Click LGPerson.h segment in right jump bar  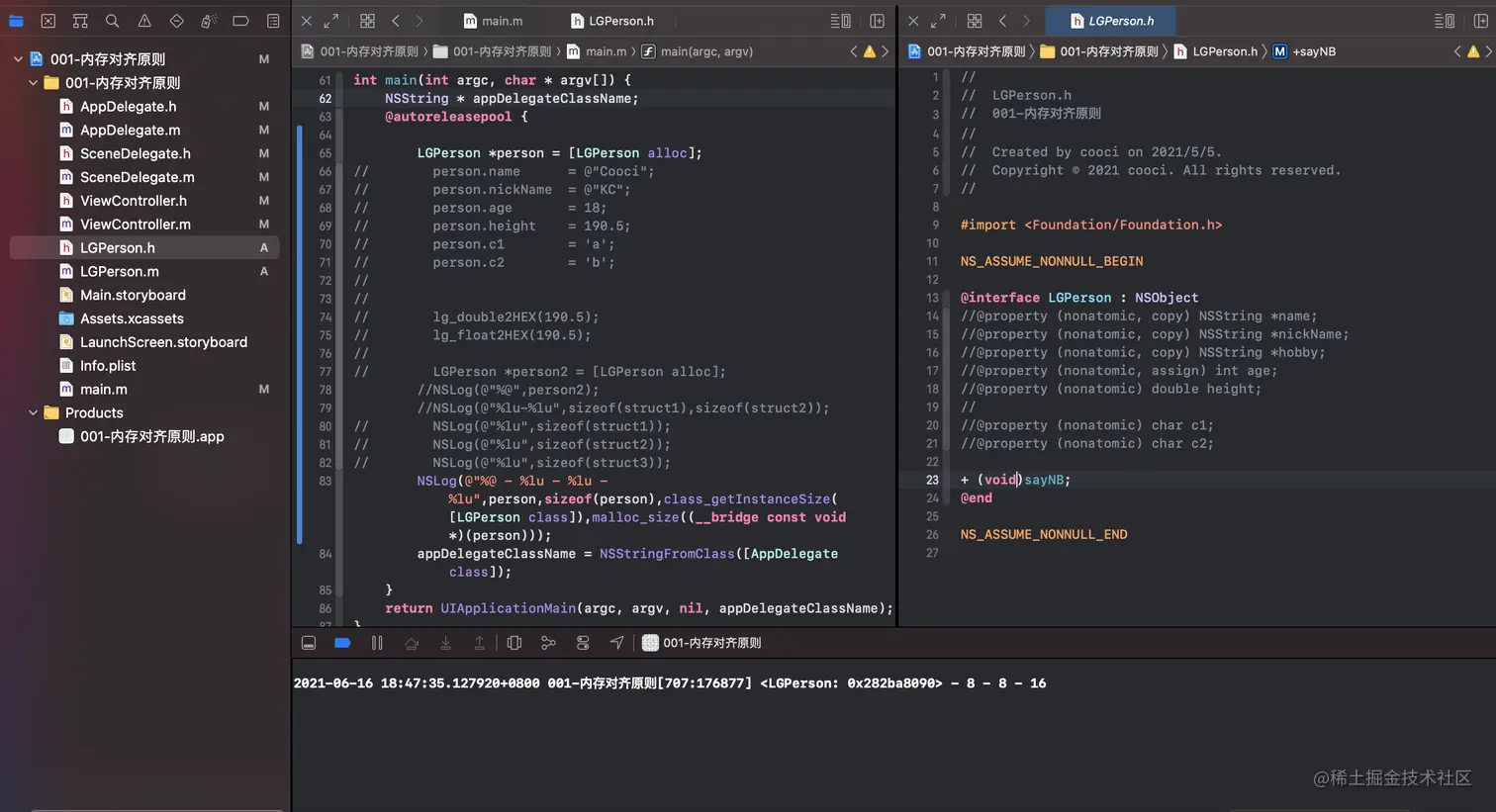1216,51
